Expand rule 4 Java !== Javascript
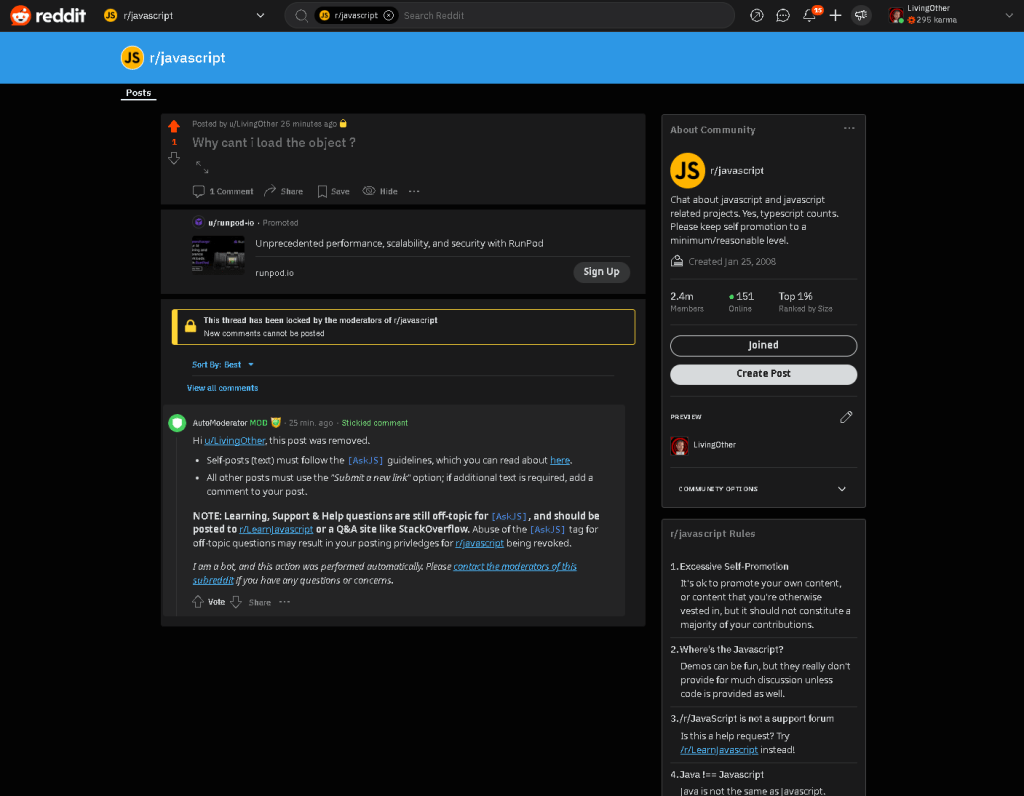Viewport: 1024px width, 796px height. tap(763, 774)
